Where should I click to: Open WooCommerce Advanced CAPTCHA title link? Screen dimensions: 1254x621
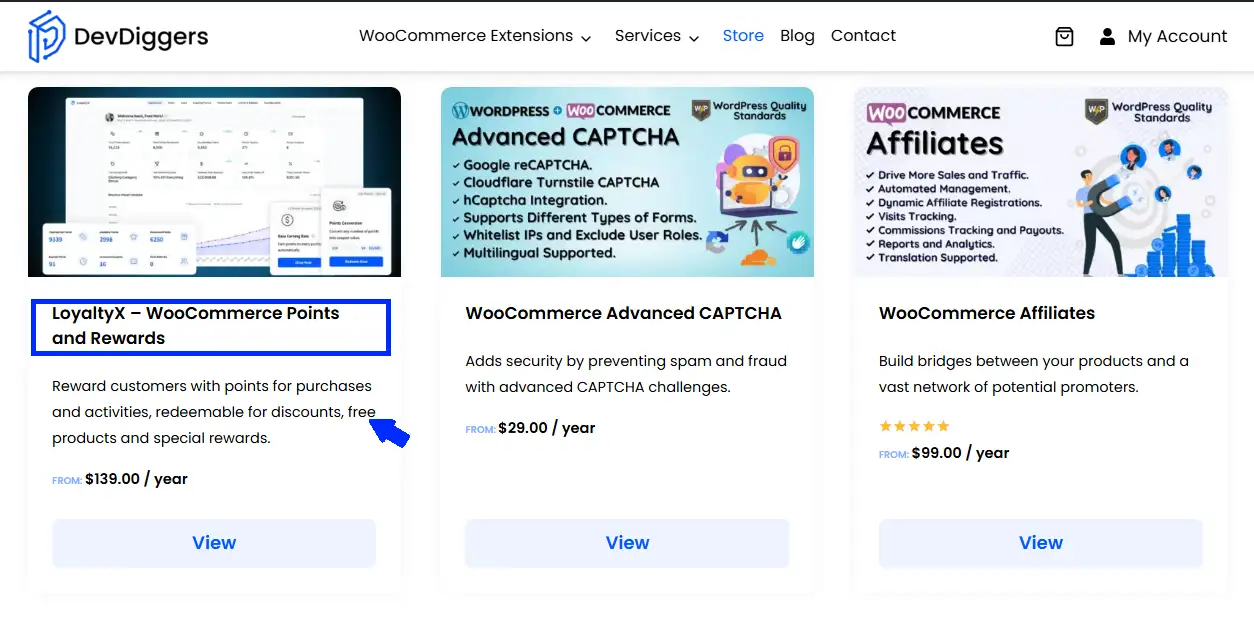pyautogui.click(x=623, y=313)
